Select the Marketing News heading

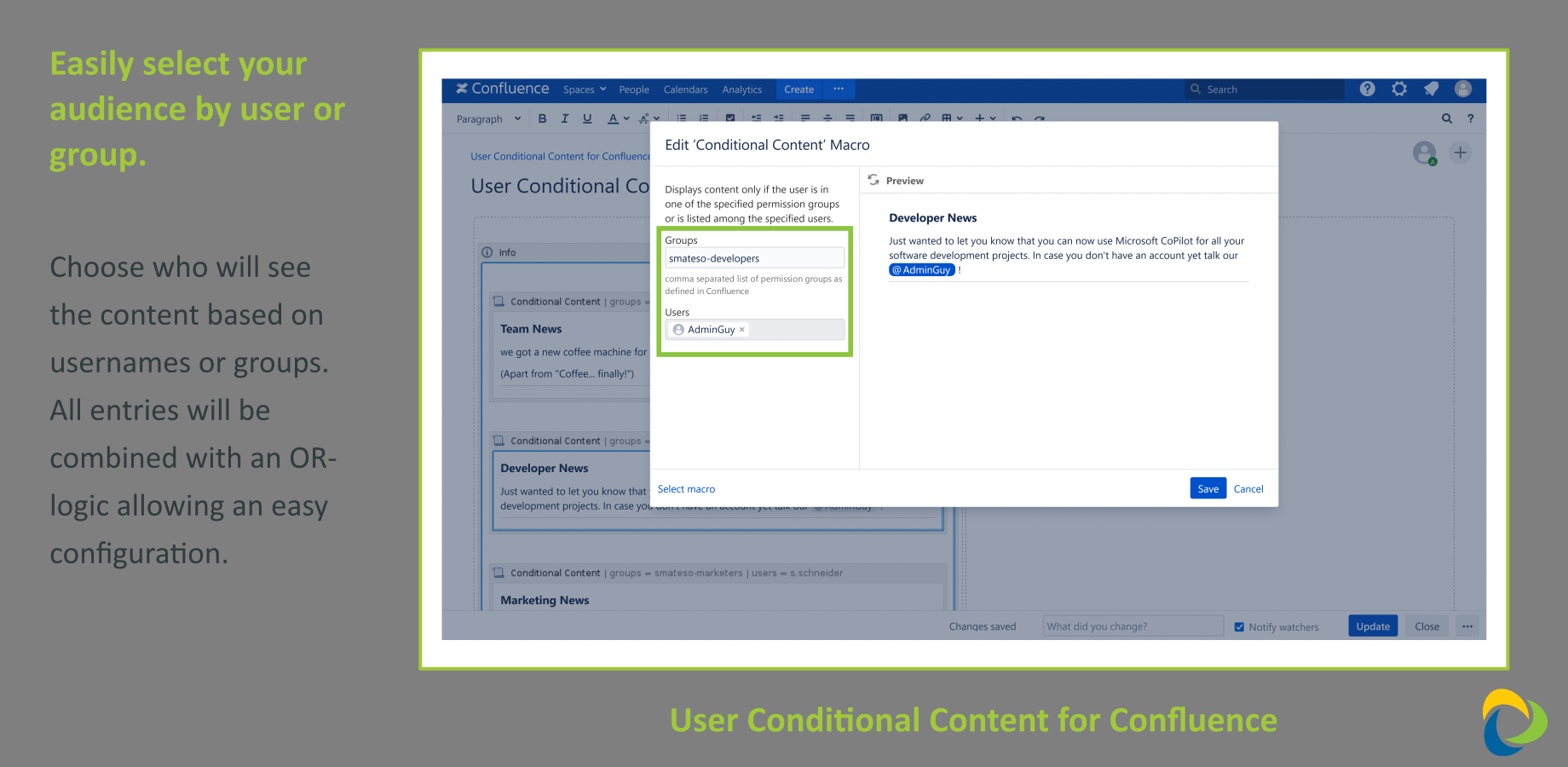pyautogui.click(x=545, y=600)
